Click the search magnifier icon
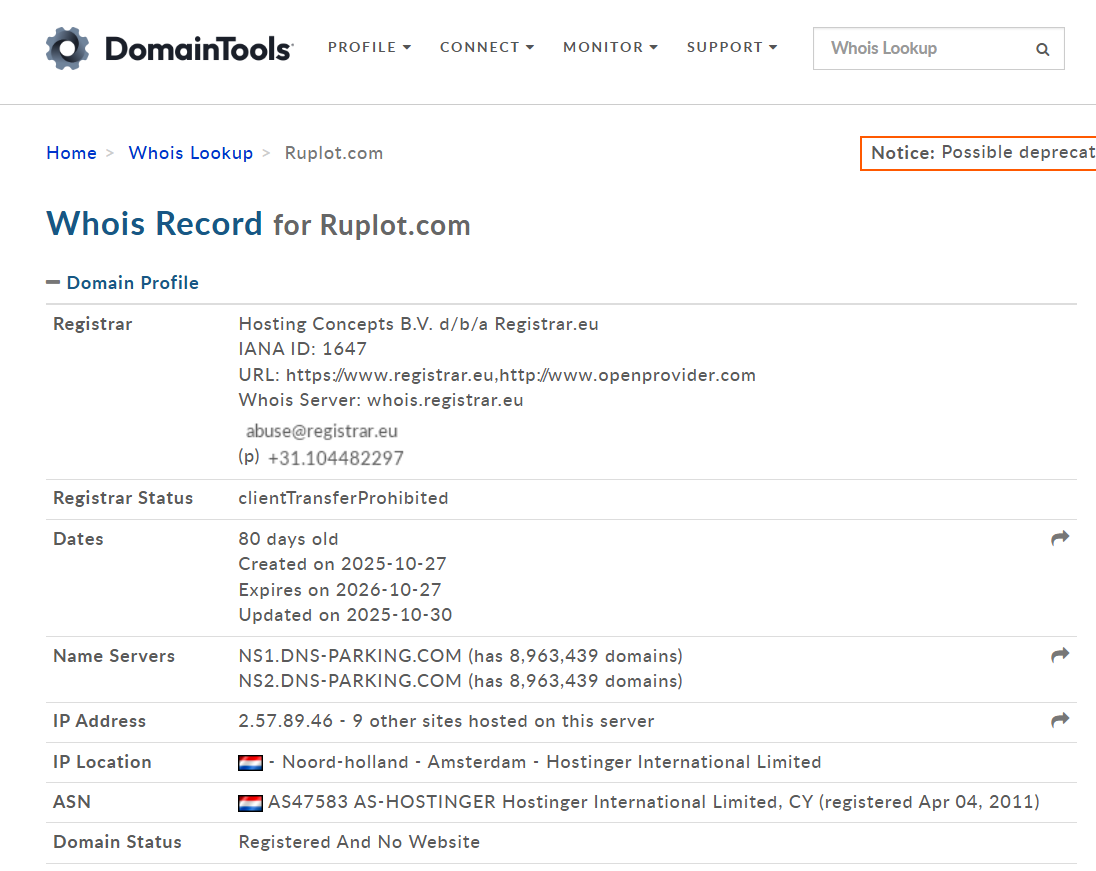The width and height of the screenshot is (1096, 871). [x=1042, y=49]
